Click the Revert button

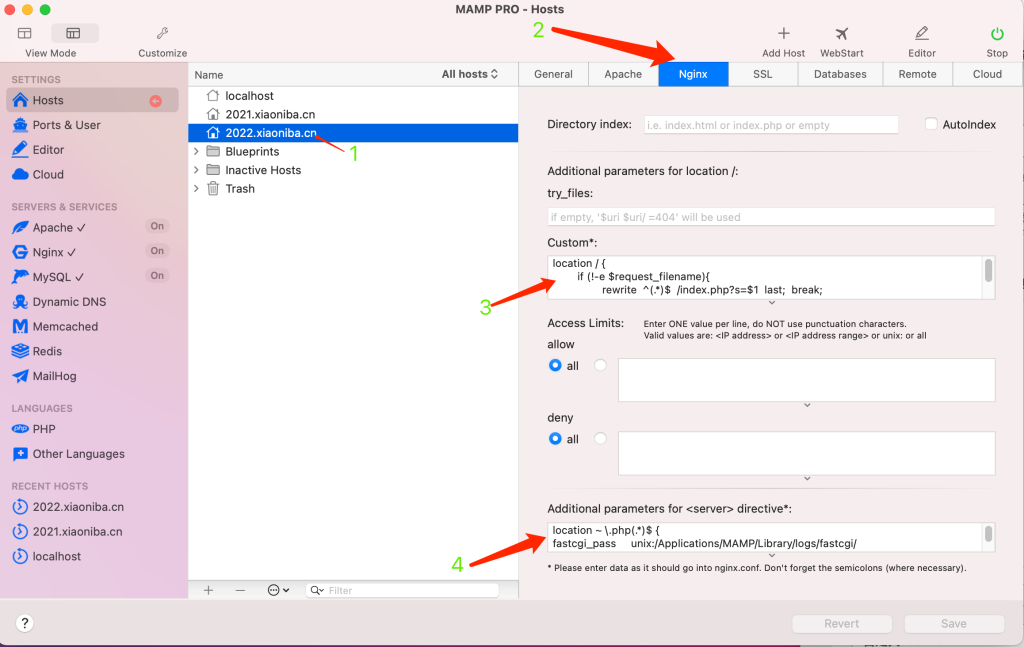pyautogui.click(x=842, y=623)
